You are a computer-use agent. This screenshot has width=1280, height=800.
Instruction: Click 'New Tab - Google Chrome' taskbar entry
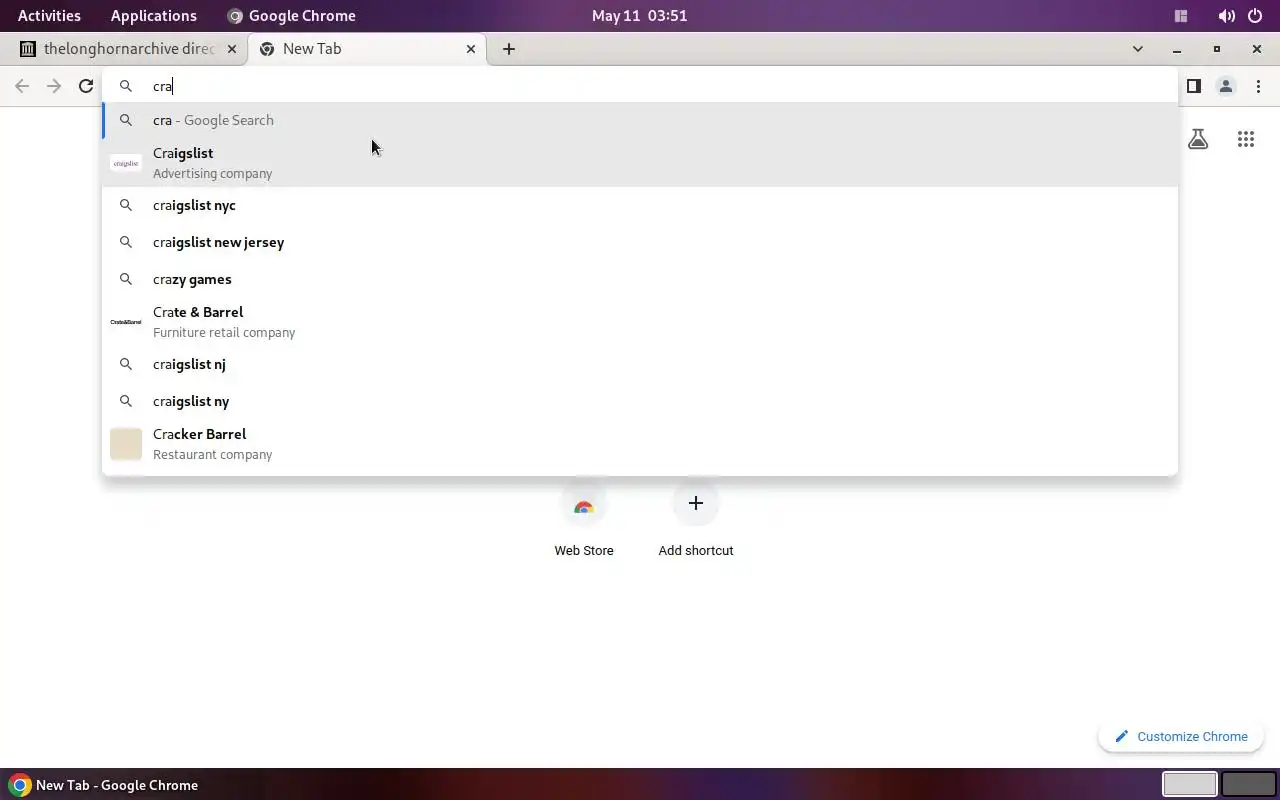104,785
